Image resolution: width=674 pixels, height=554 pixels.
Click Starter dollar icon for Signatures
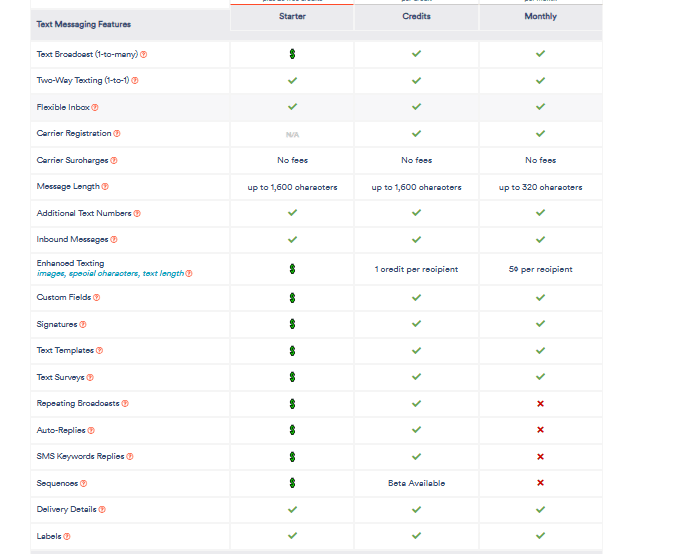pos(292,324)
